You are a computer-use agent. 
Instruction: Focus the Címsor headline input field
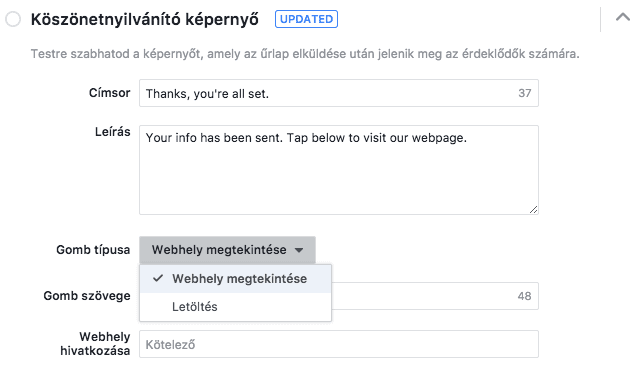339,93
